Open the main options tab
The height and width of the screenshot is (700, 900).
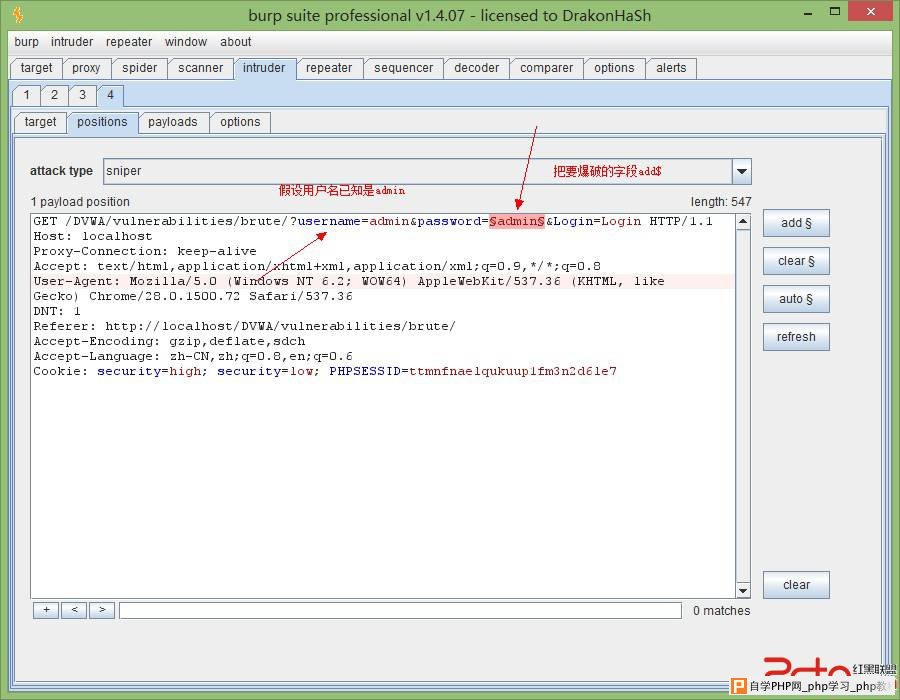(614, 68)
